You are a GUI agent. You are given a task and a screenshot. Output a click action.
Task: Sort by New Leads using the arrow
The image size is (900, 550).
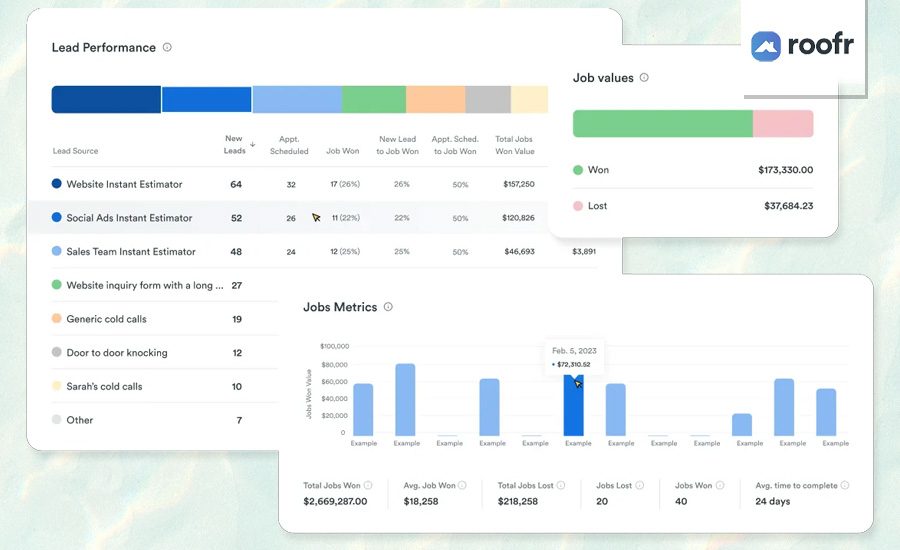[253, 145]
